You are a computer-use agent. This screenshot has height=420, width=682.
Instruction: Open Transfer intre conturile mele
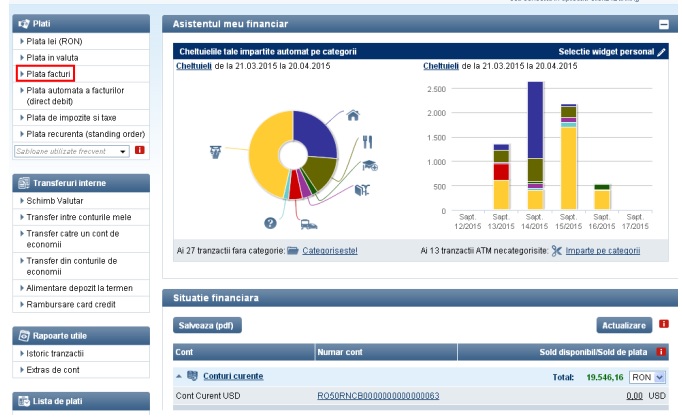click(78, 217)
